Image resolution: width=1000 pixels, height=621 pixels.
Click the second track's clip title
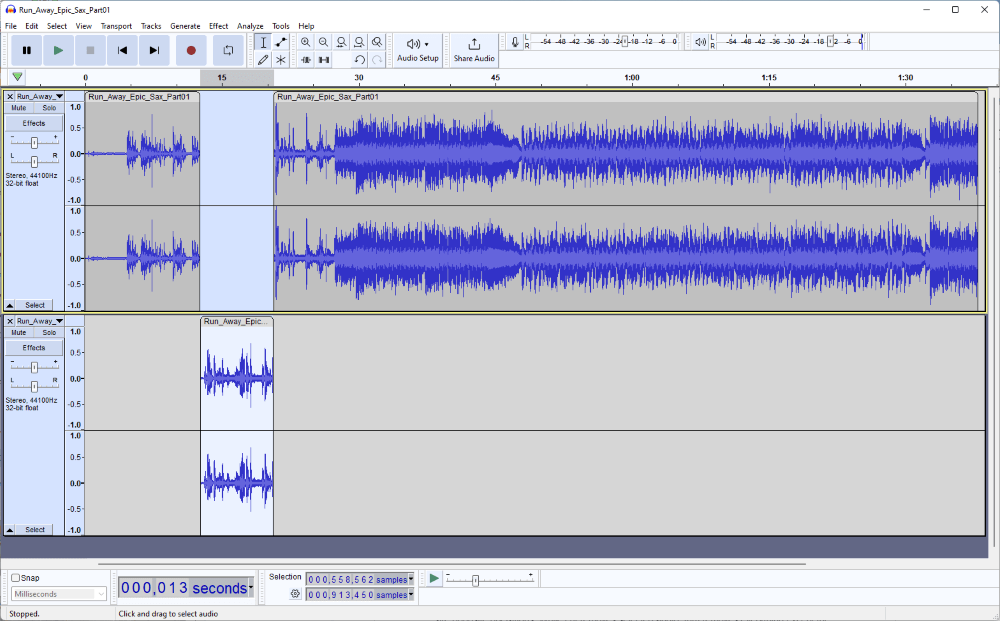[237, 321]
